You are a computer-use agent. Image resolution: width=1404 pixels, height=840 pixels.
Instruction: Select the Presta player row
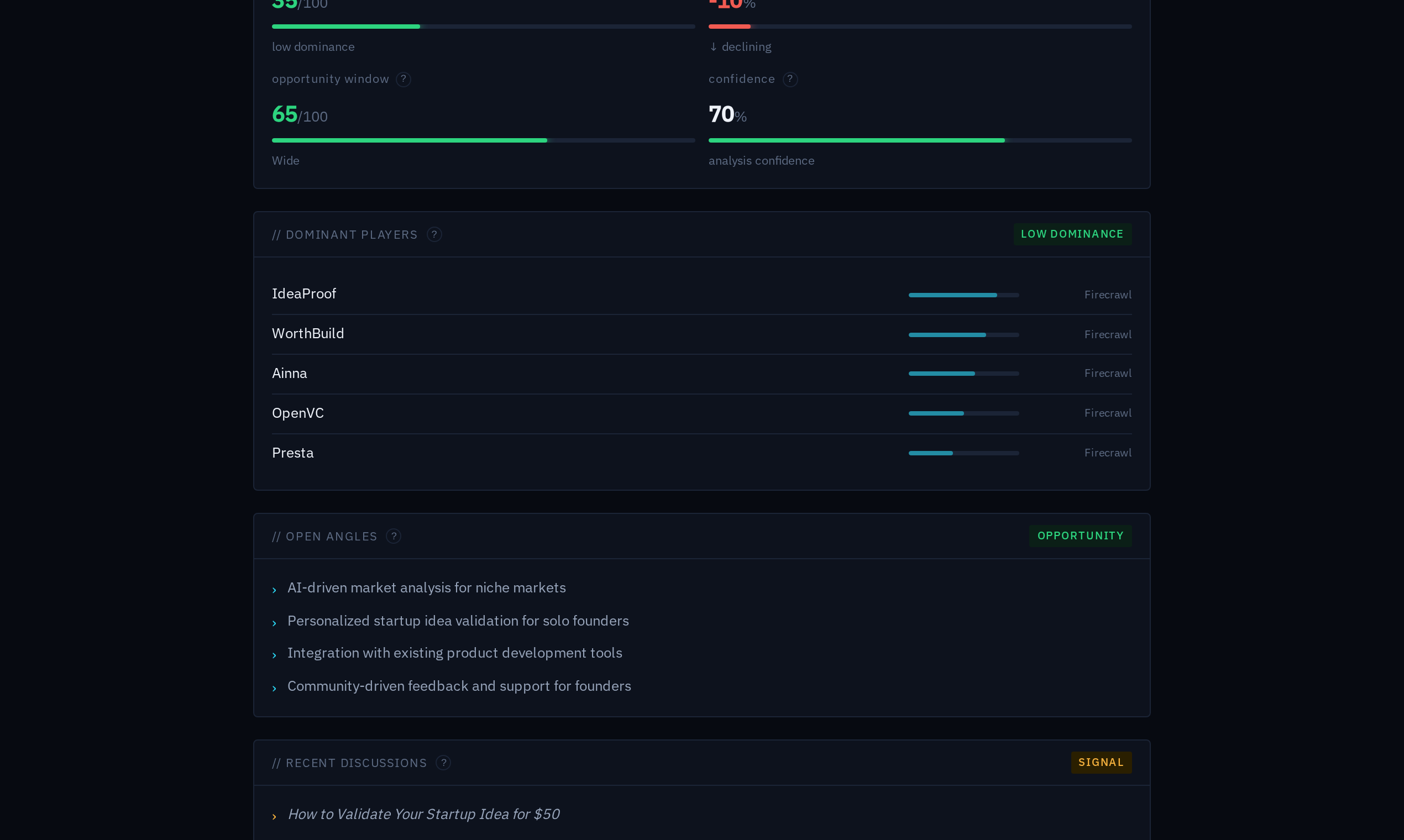pos(701,453)
